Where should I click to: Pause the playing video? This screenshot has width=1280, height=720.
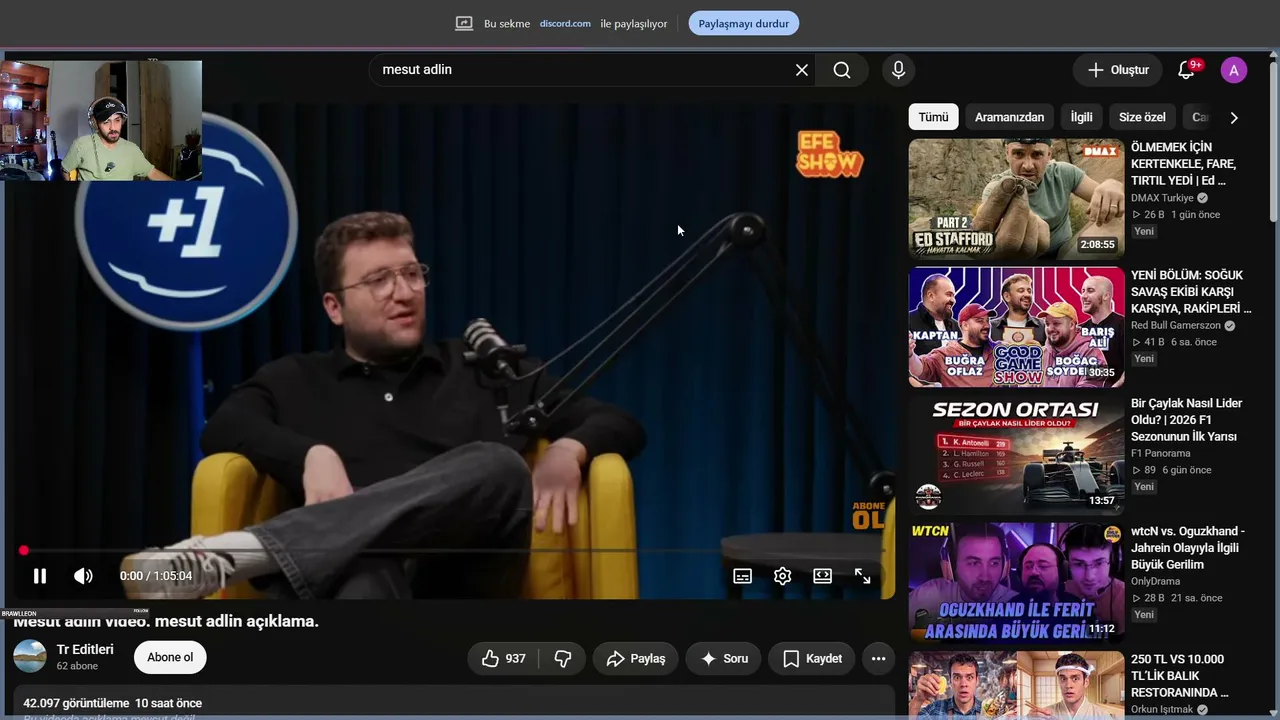click(40, 576)
